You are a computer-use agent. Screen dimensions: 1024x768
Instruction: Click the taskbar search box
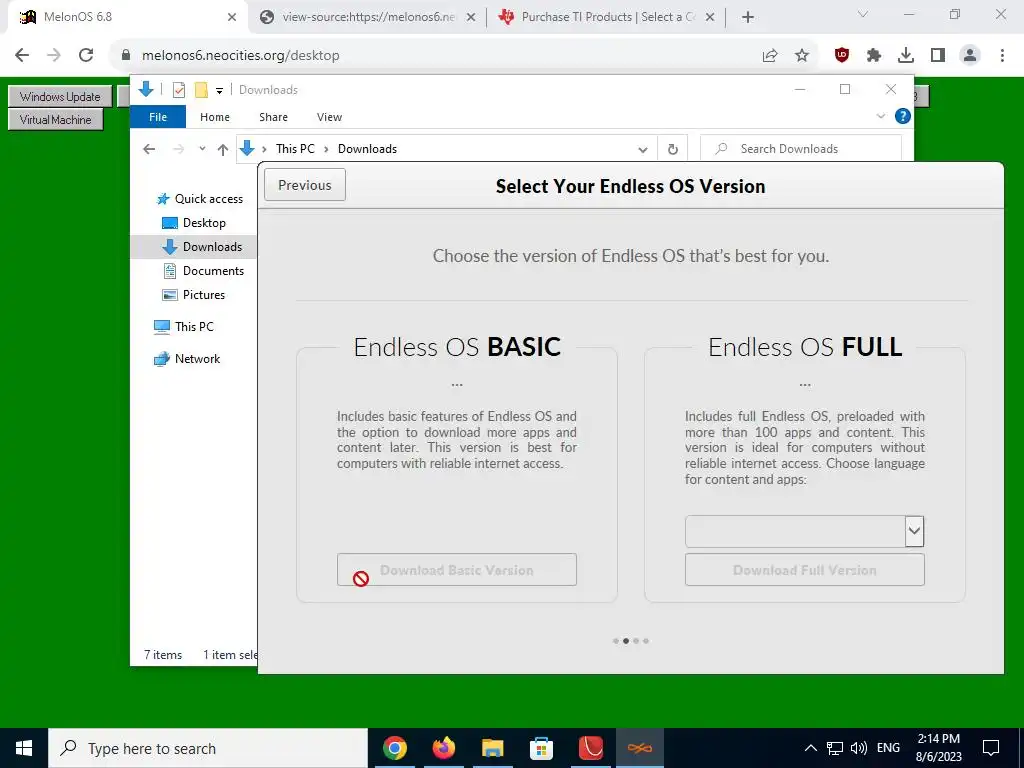coord(208,748)
